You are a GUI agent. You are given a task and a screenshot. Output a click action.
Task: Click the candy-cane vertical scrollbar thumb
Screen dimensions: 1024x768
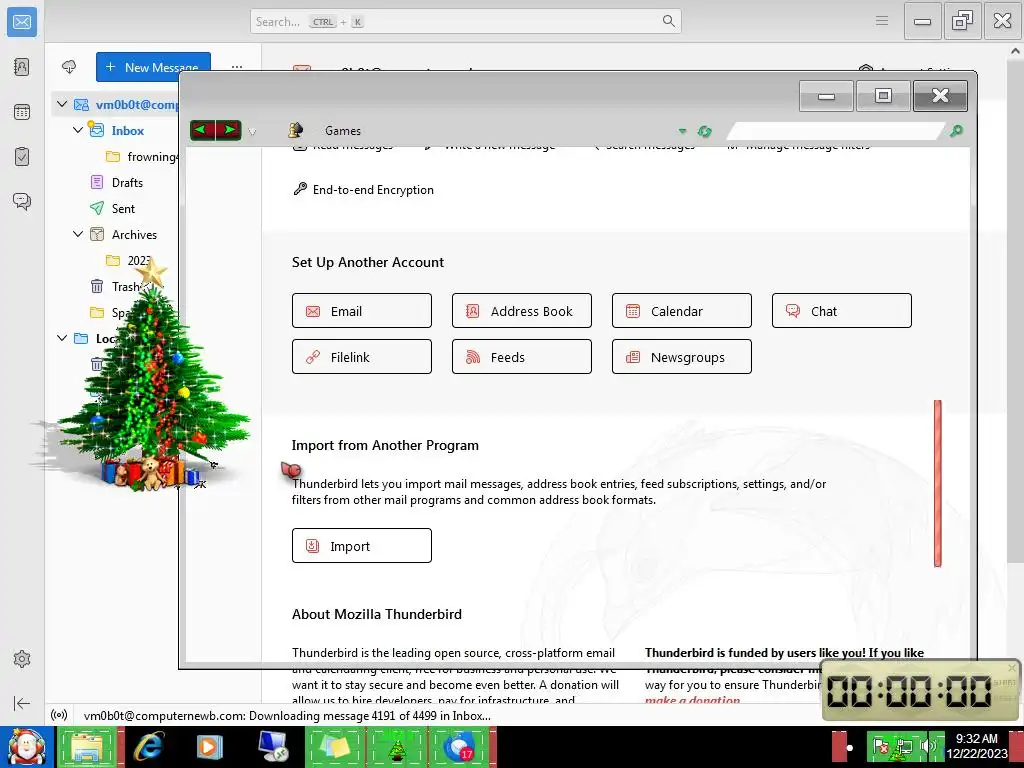pos(938,483)
